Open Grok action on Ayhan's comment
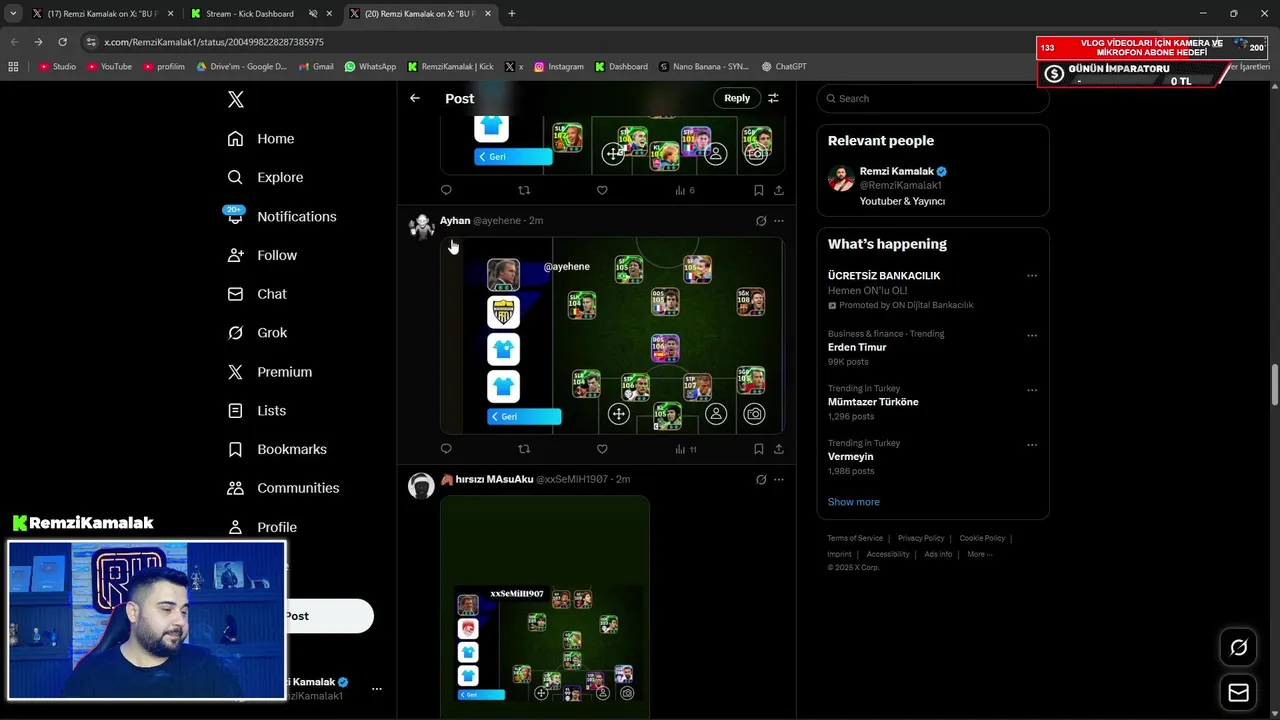The image size is (1280, 720). pyautogui.click(x=761, y=221)
